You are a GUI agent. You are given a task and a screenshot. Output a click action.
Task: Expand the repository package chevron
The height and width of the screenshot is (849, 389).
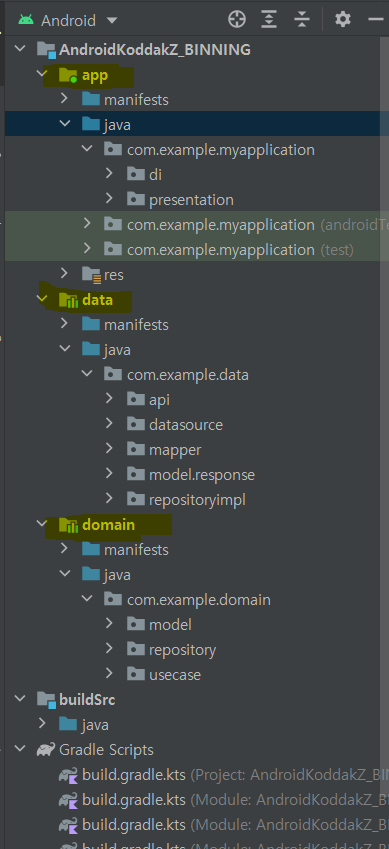109,649
